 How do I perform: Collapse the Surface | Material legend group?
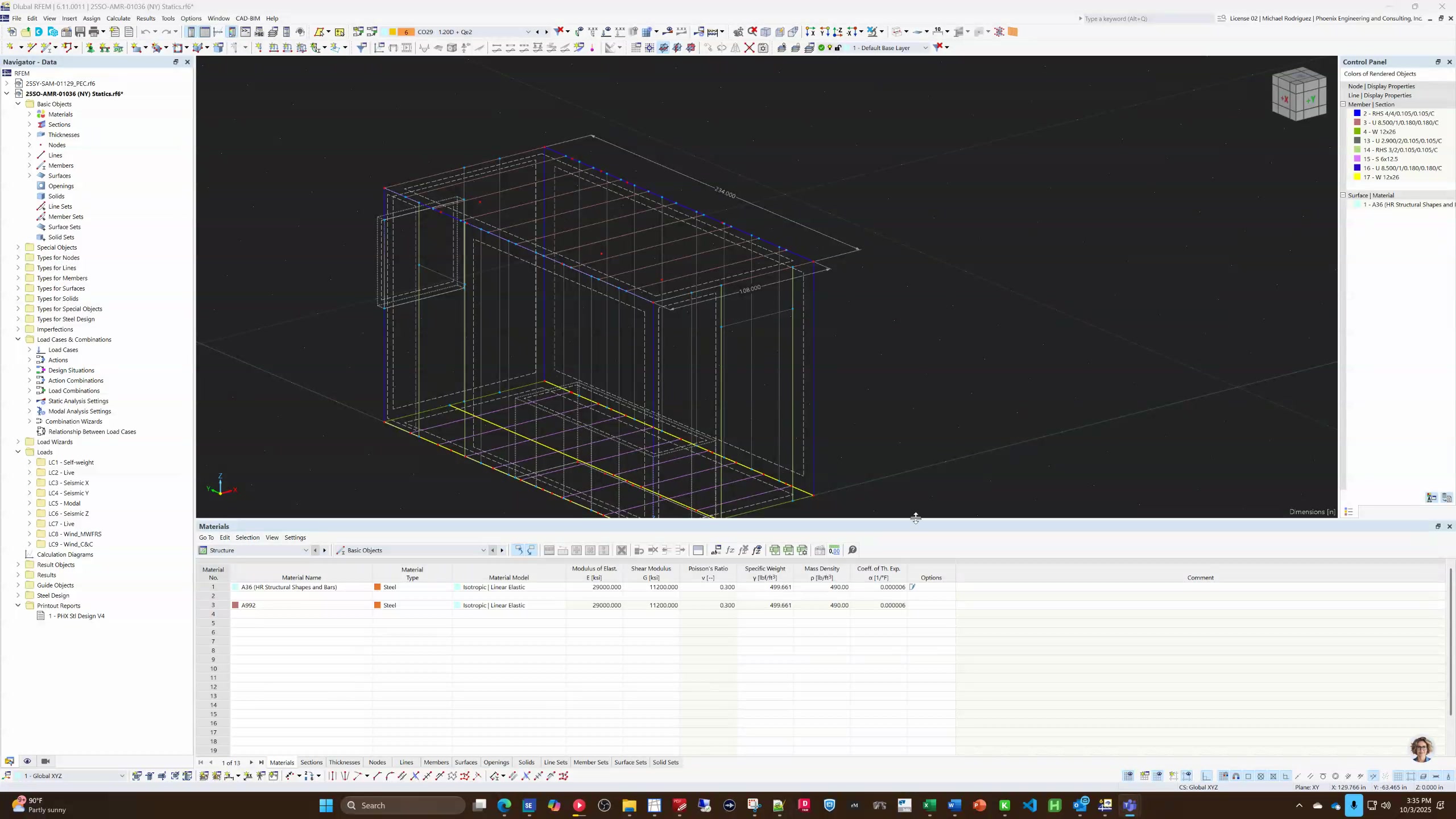pos(1343,195)
